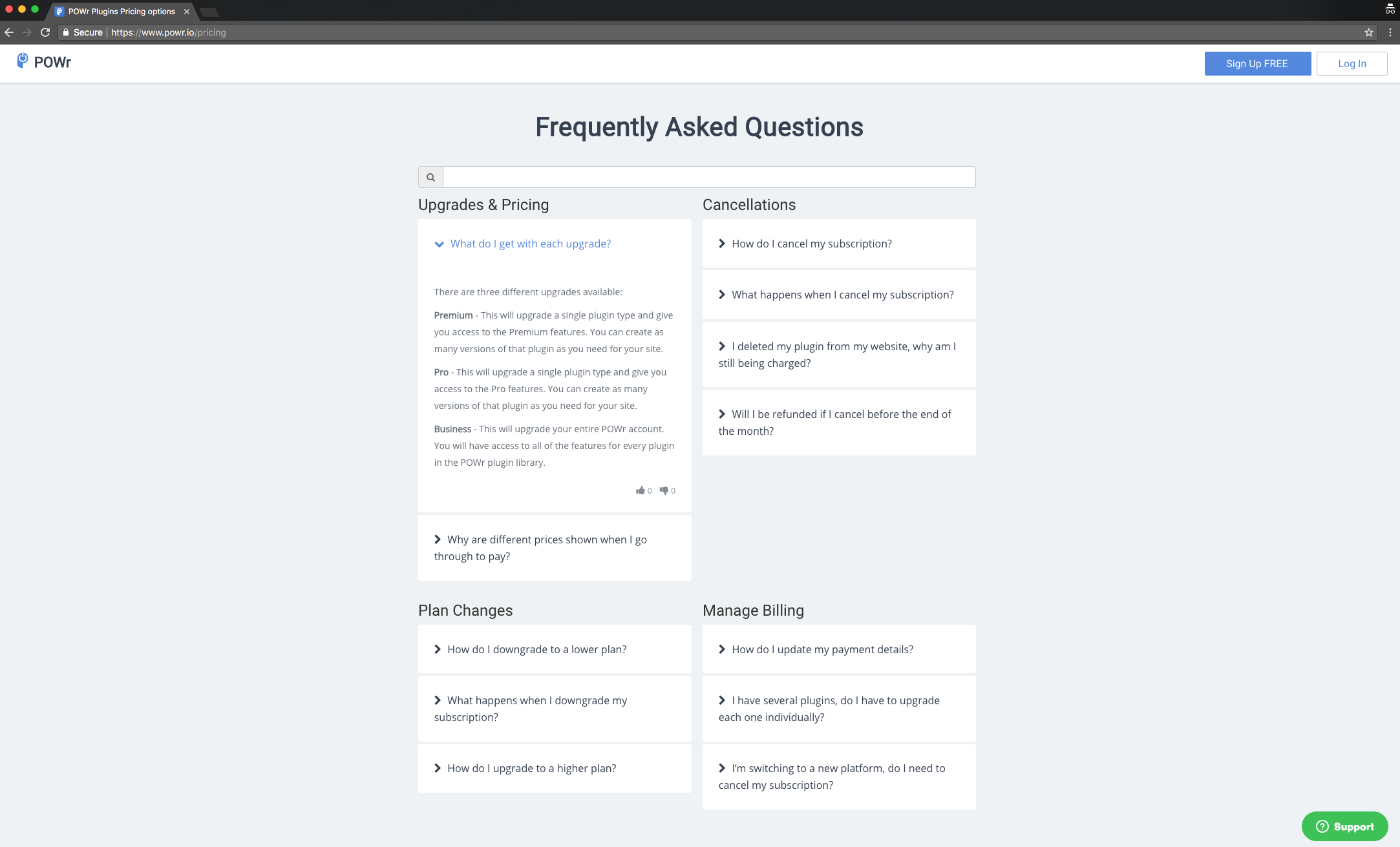Image resolution: width=1400 pixels, height=847 pixels.
Task: Expand "How do I update my payment details?"
Action: pyautogui.click(x=839, y=649)
